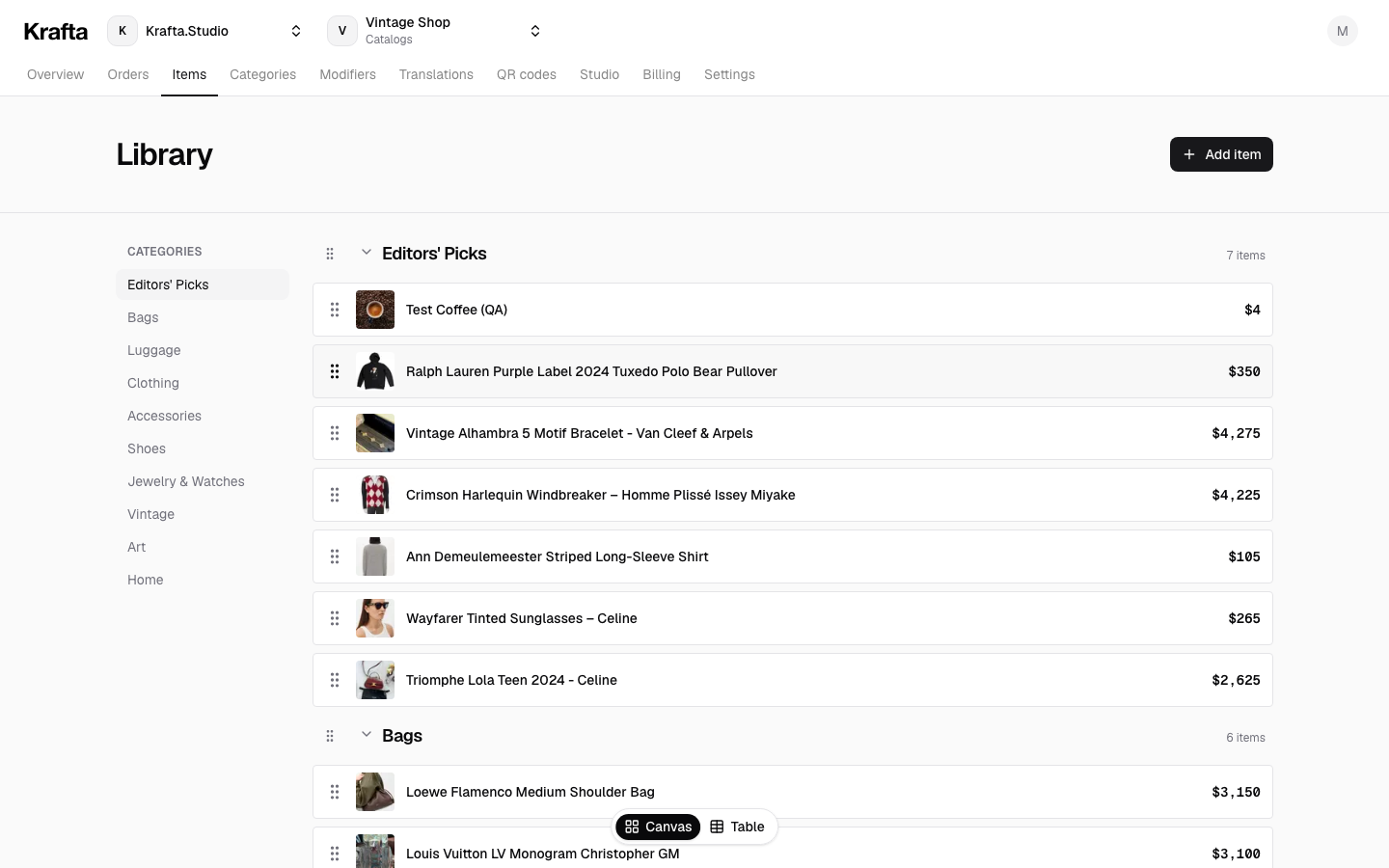Jump to the Home category
Image resolution: width=1389 pixels, height=868 pixels.
203,580
